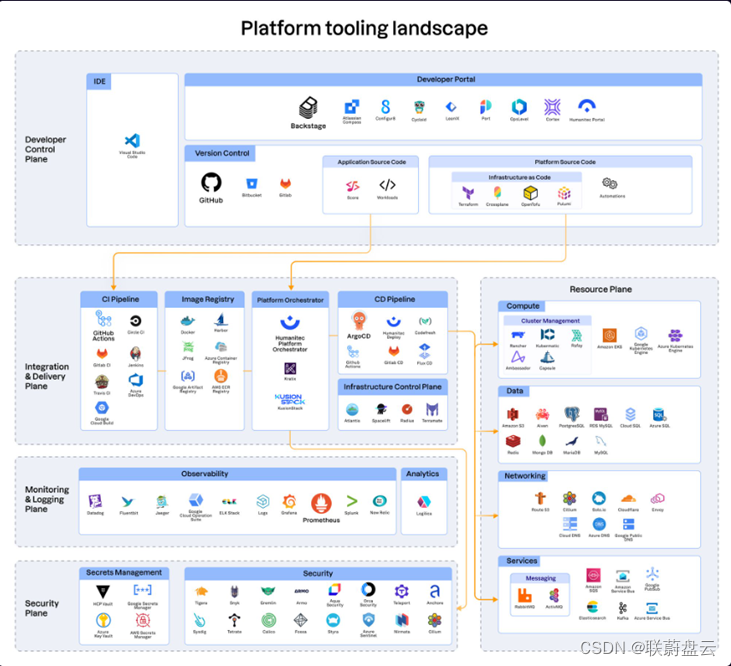Screen dimensions: 731x666
Task: Click the 'Platform Source Code' label
Action: (x=565, y=162)
